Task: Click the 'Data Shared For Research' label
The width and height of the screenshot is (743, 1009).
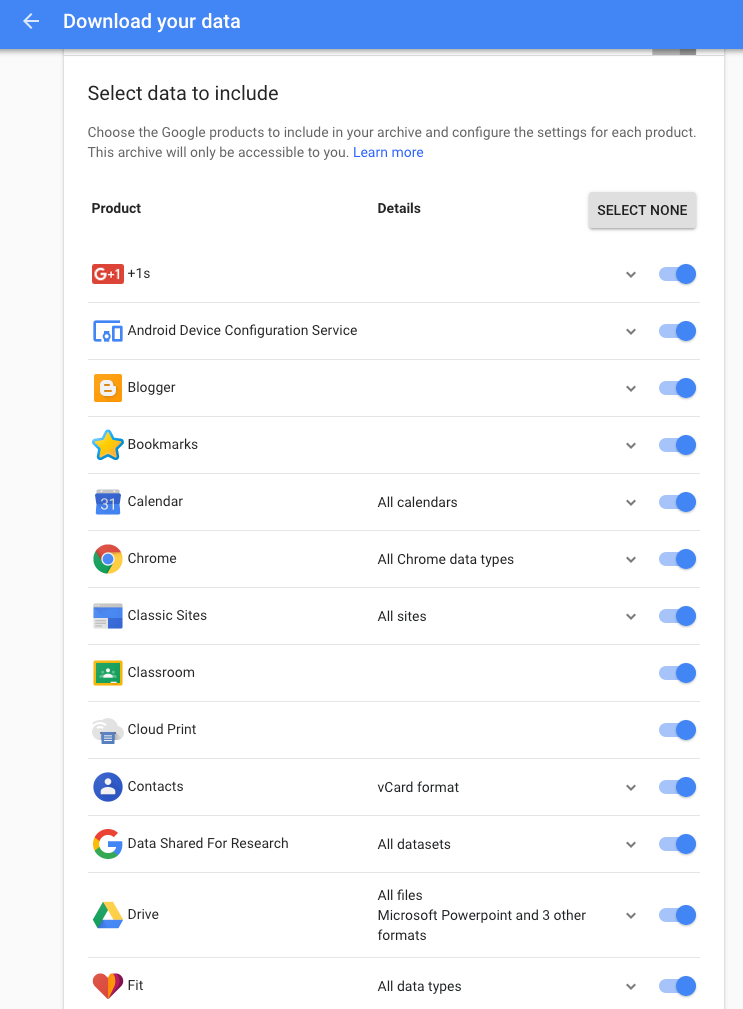Action: point(208,844)
